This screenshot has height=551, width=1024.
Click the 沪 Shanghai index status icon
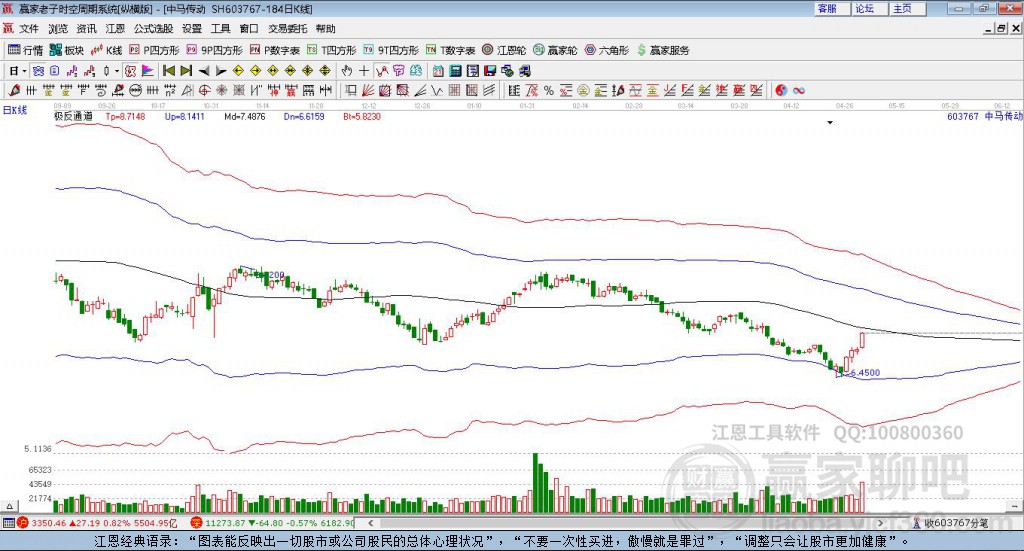(23, 523)
